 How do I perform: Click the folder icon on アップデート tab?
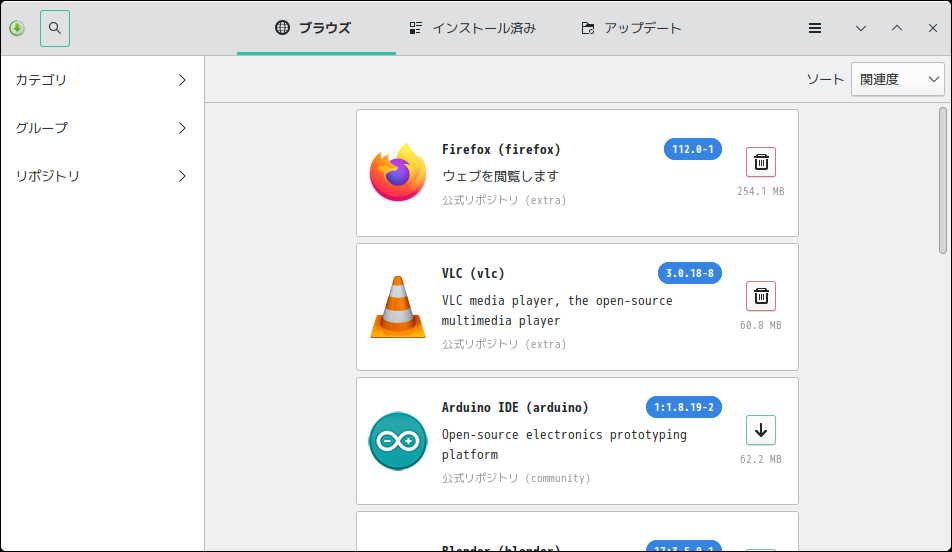tap(587, 28)
